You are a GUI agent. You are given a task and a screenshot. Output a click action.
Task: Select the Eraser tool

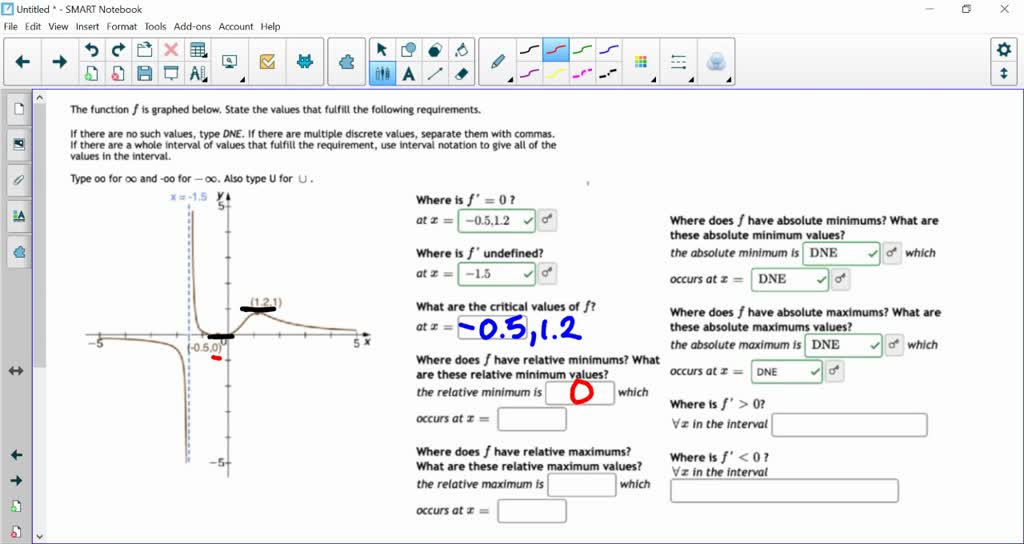point(462,74)
